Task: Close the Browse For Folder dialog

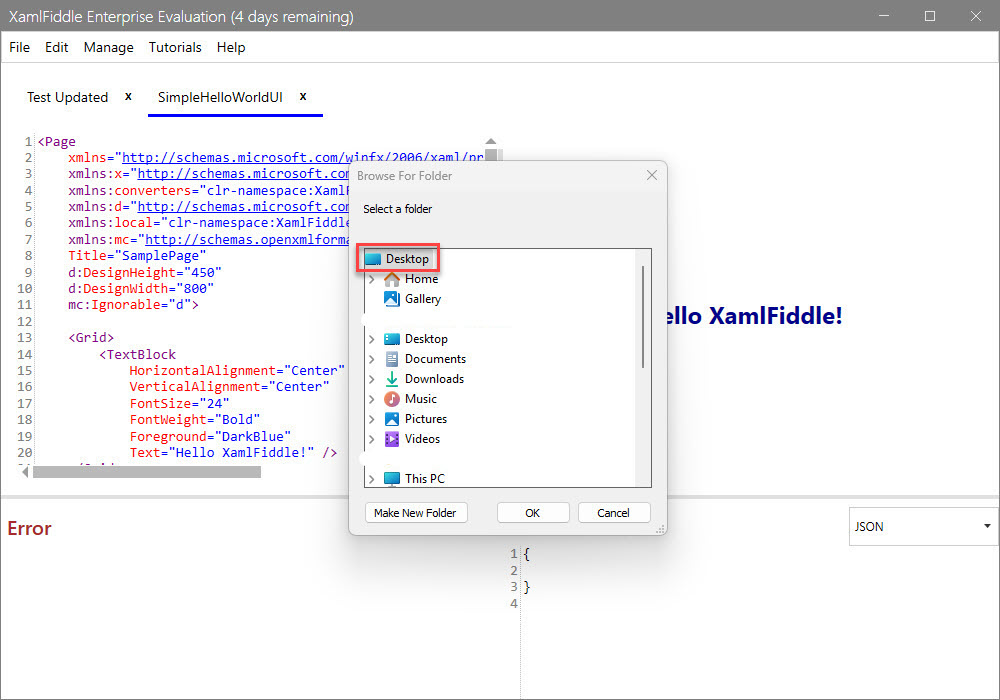Action: tap(651, 175)
